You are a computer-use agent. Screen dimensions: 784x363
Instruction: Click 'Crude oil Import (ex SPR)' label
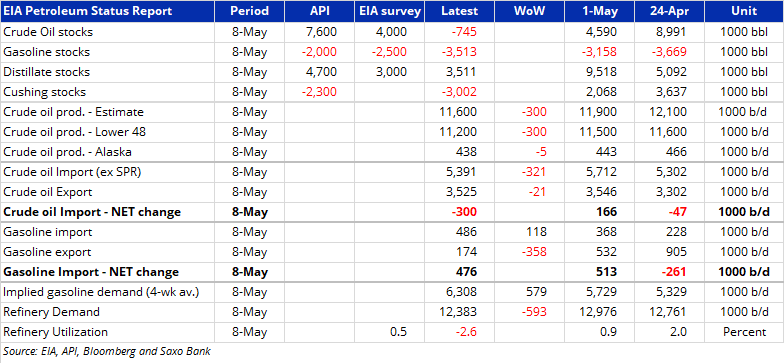click(72, 172)
